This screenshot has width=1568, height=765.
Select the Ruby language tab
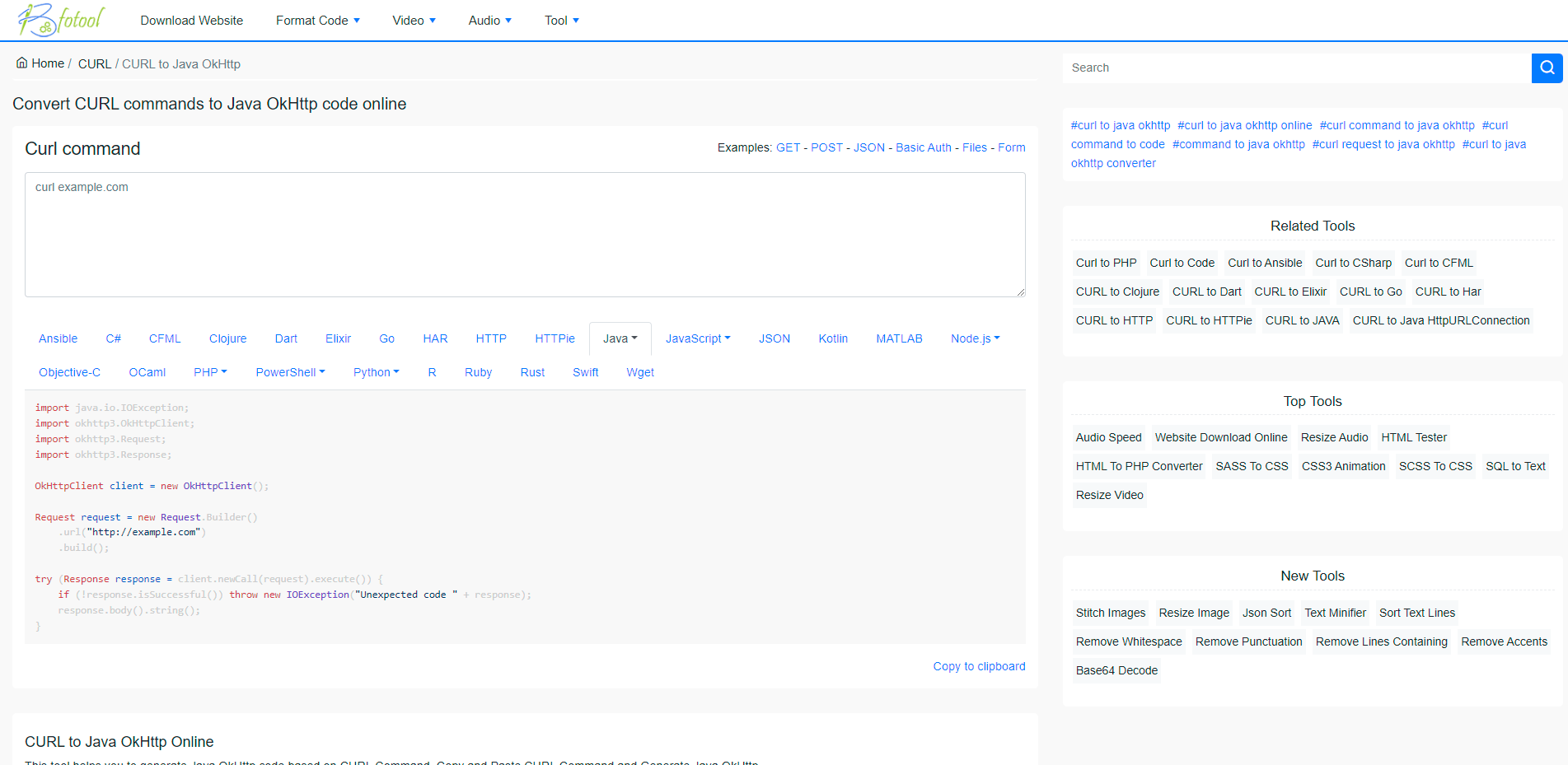478,372
